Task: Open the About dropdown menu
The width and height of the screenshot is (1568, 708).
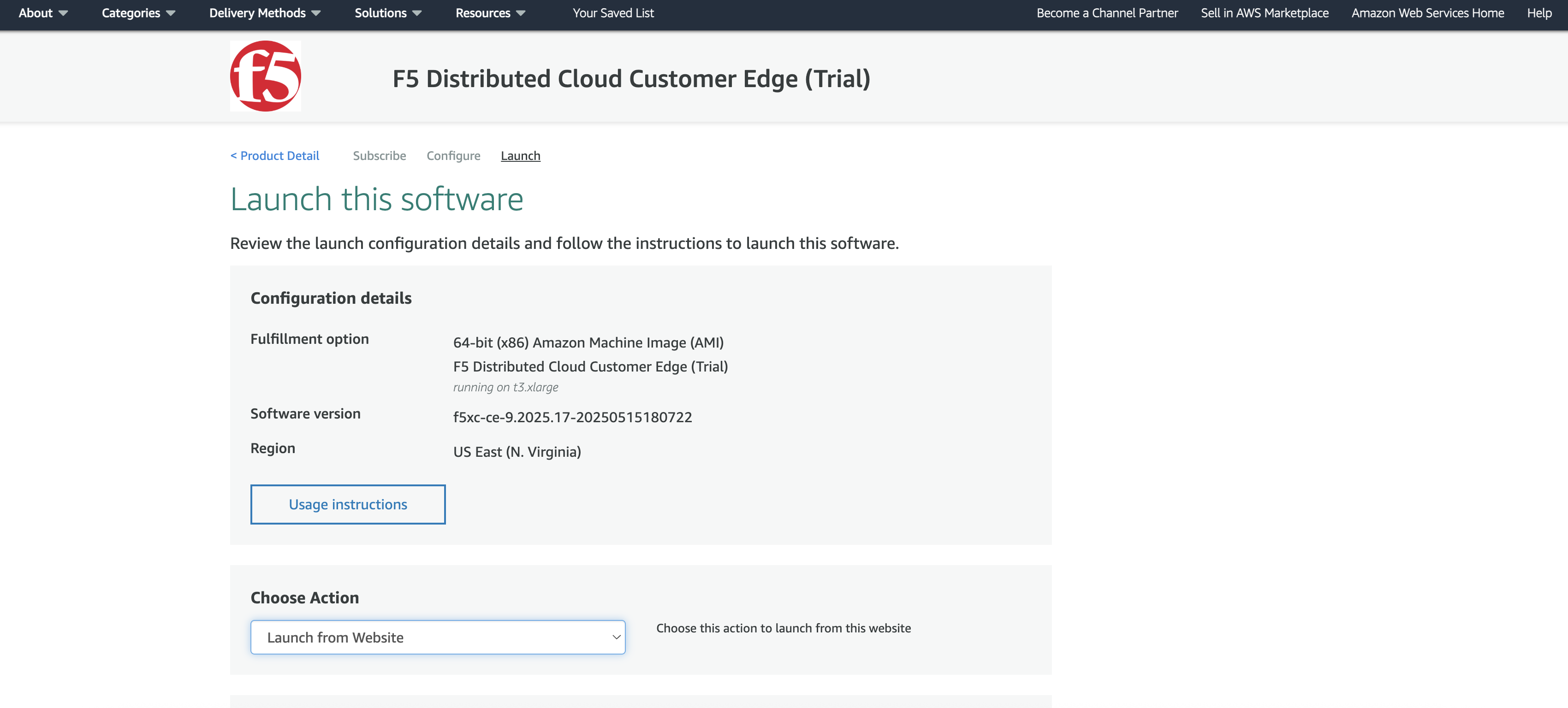Action: [x=42, y=13]
